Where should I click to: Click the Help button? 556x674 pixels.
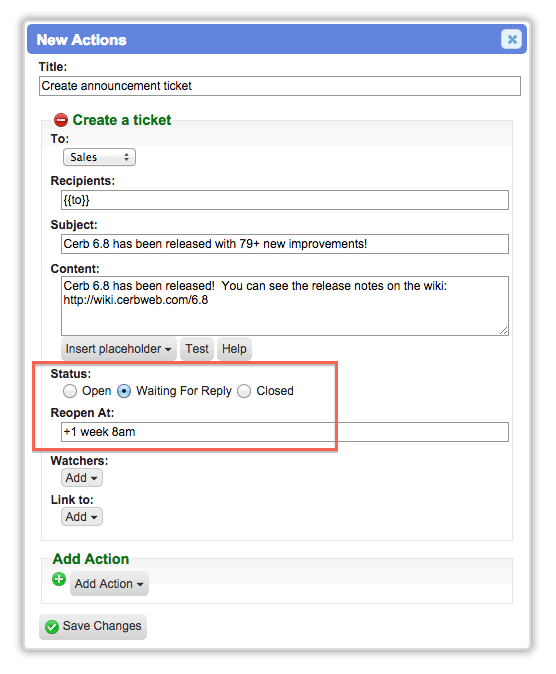pos(234,349)
